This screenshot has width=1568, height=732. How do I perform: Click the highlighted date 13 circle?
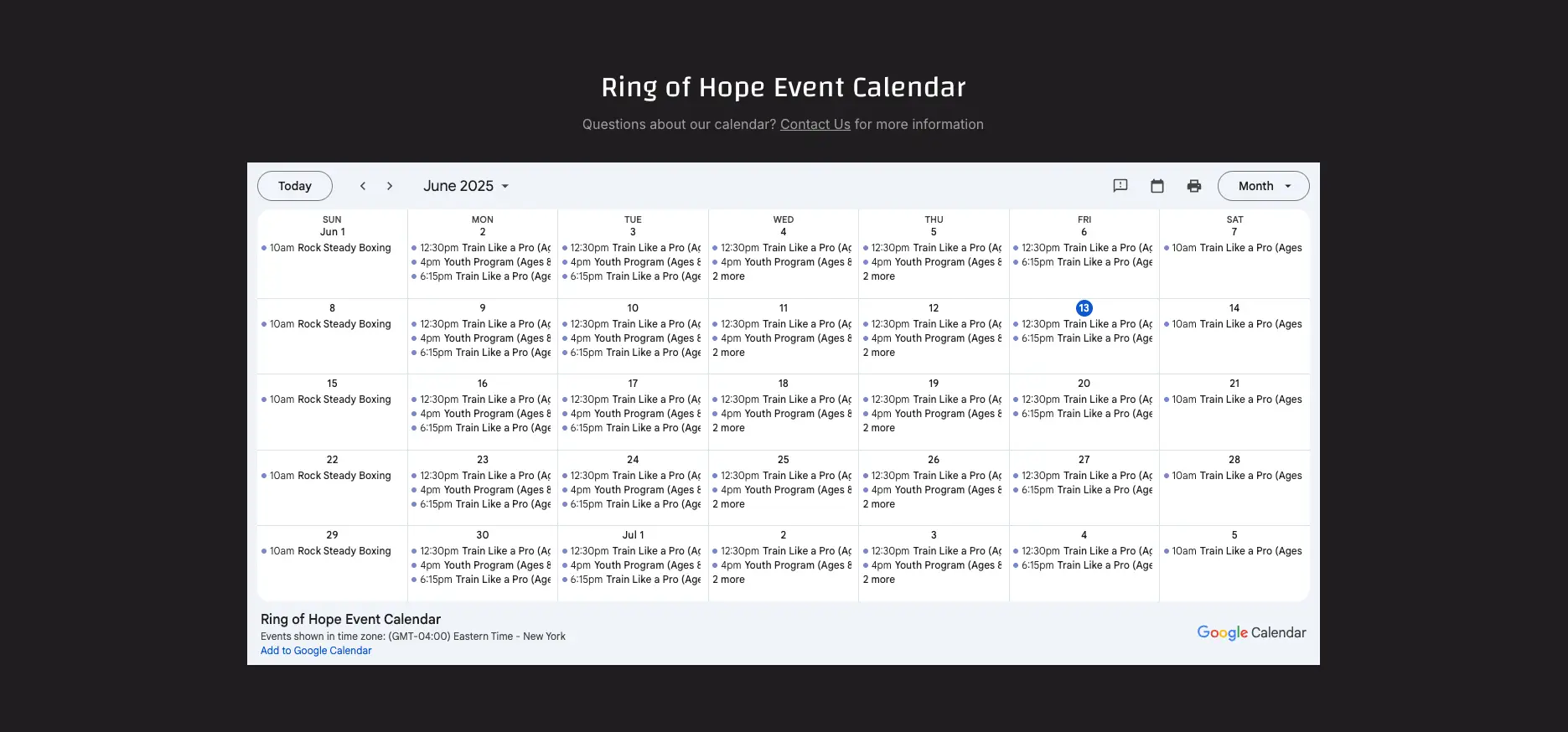click(x=1084, y=308)
